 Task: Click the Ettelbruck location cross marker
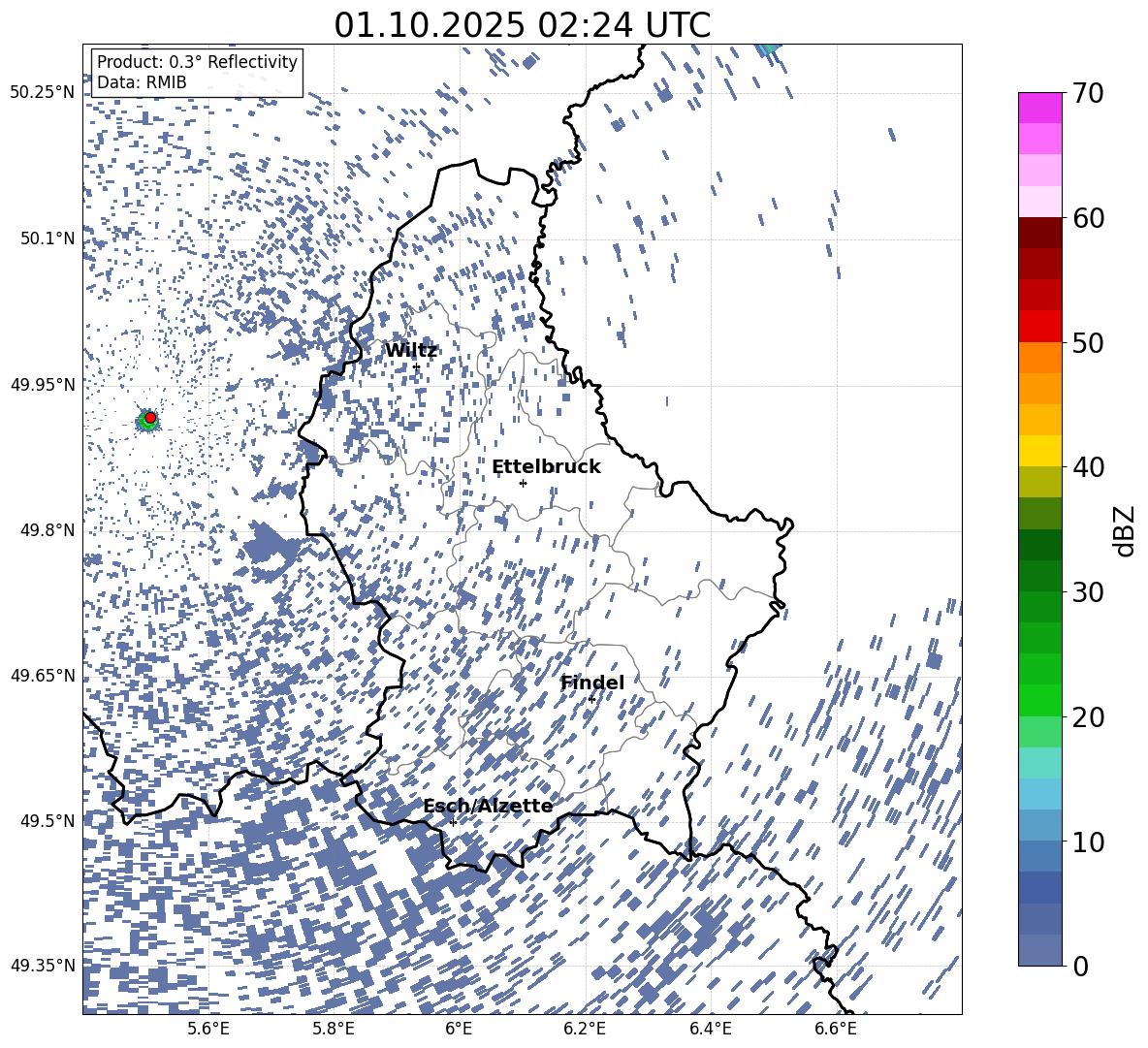coord(523,483)
